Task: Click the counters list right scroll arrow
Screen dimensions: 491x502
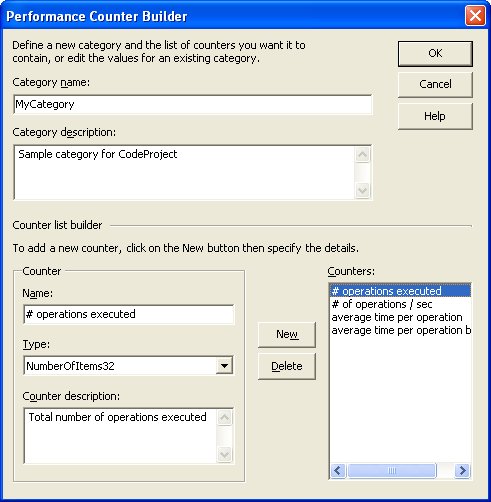Action: click(x=462, y=471)
